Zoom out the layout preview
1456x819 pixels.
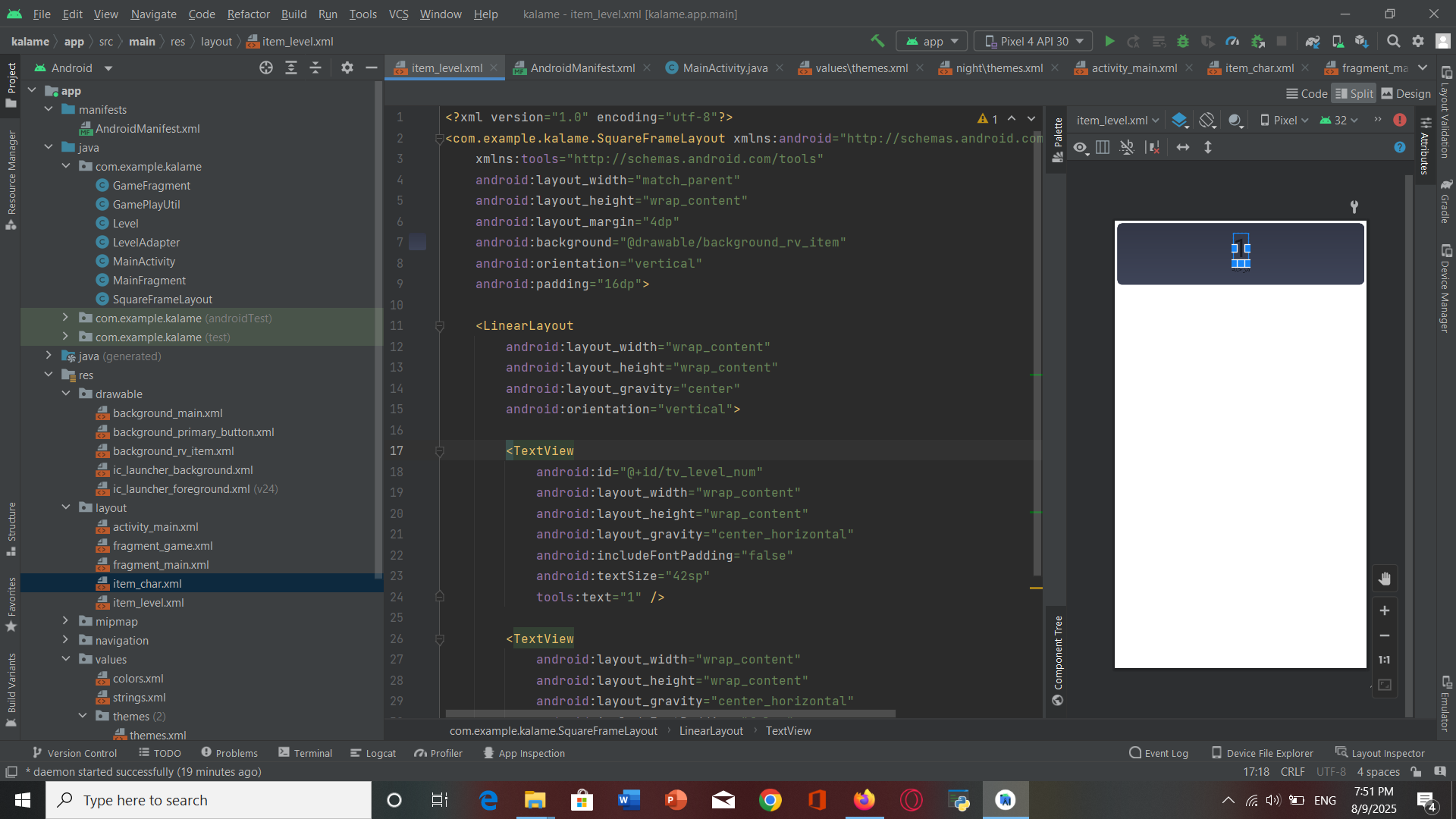click(x=1385, y=635)
